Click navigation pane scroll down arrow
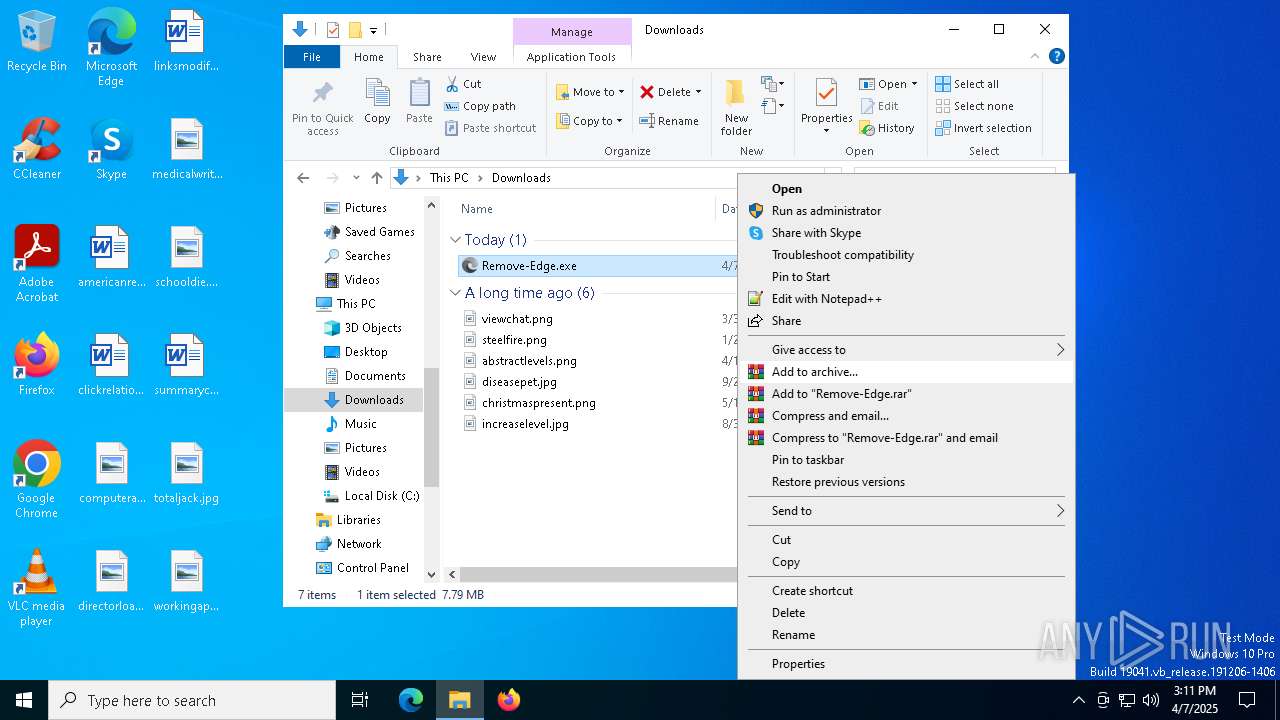1280x720 pixels. click(432, 575)
